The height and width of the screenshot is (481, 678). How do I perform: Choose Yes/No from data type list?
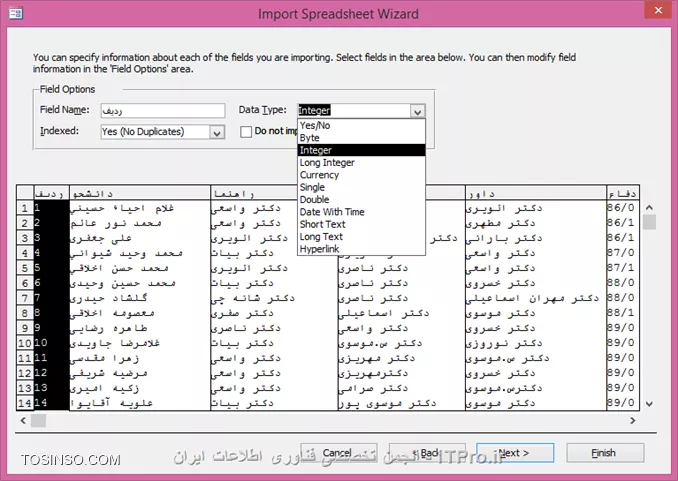coord(361,125)
